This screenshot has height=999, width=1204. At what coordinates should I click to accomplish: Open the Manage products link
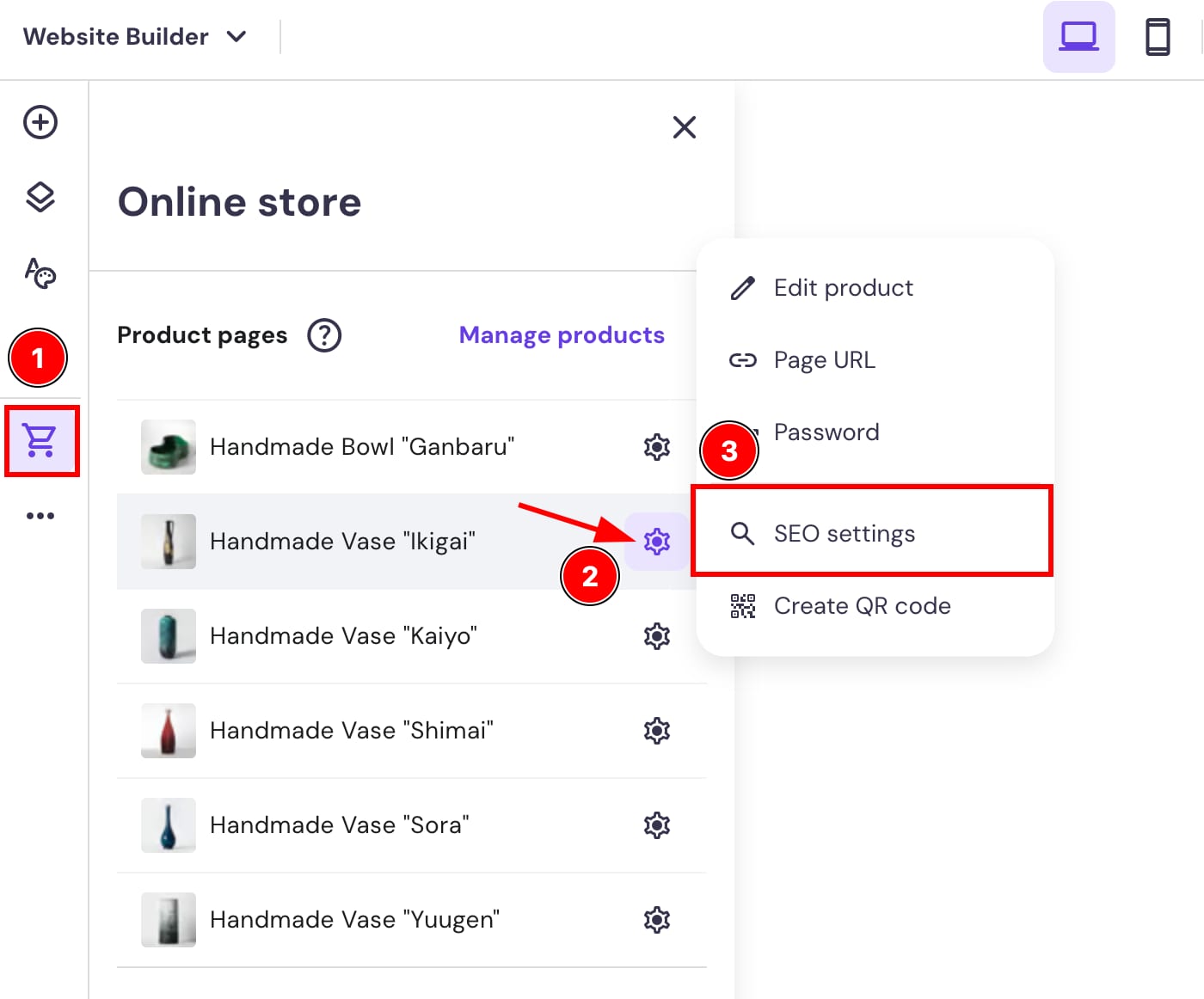[x=562, y=335]
